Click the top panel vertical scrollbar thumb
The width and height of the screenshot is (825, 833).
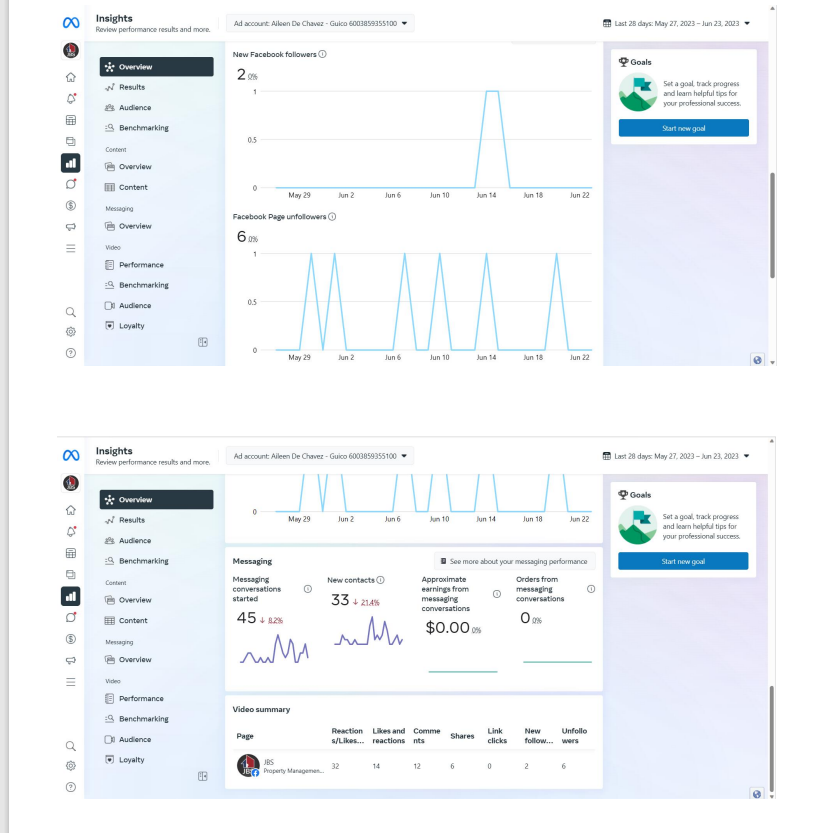[x=772, y=225]
